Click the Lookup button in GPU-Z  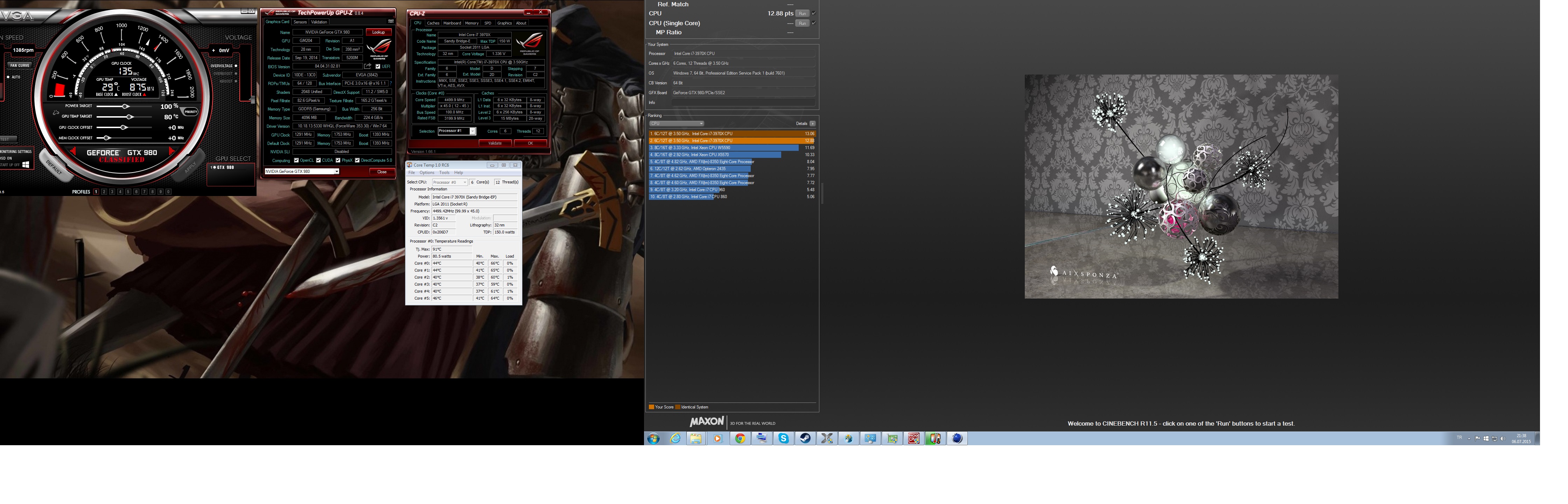pos(379,32)
